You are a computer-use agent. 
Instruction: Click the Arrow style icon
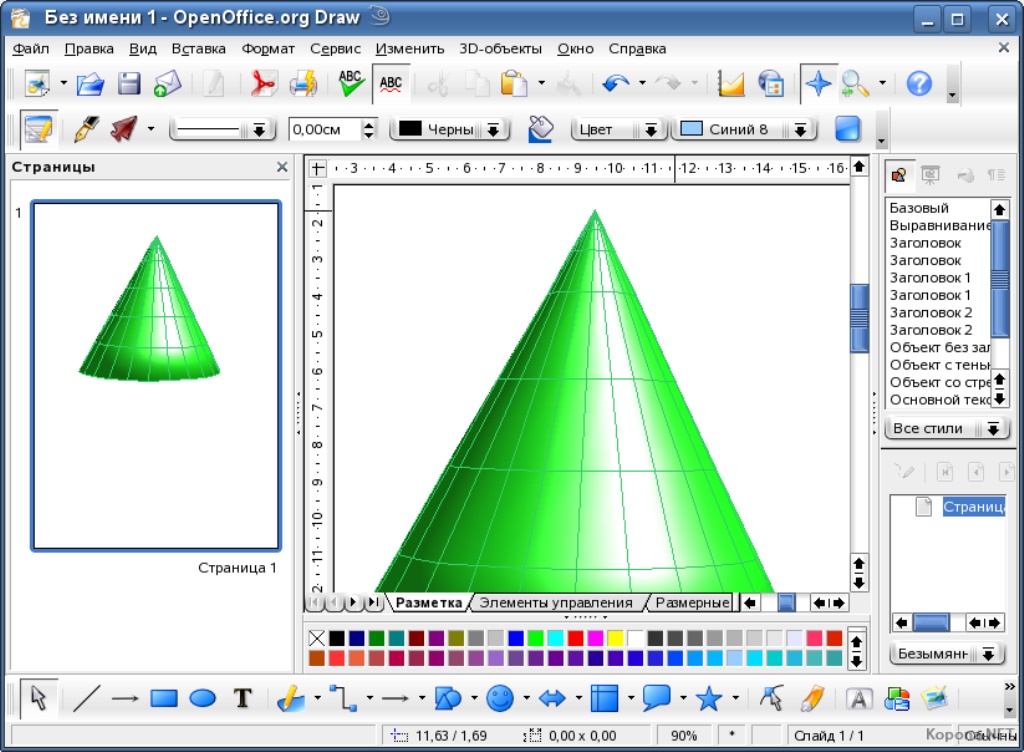pos(124,129)
